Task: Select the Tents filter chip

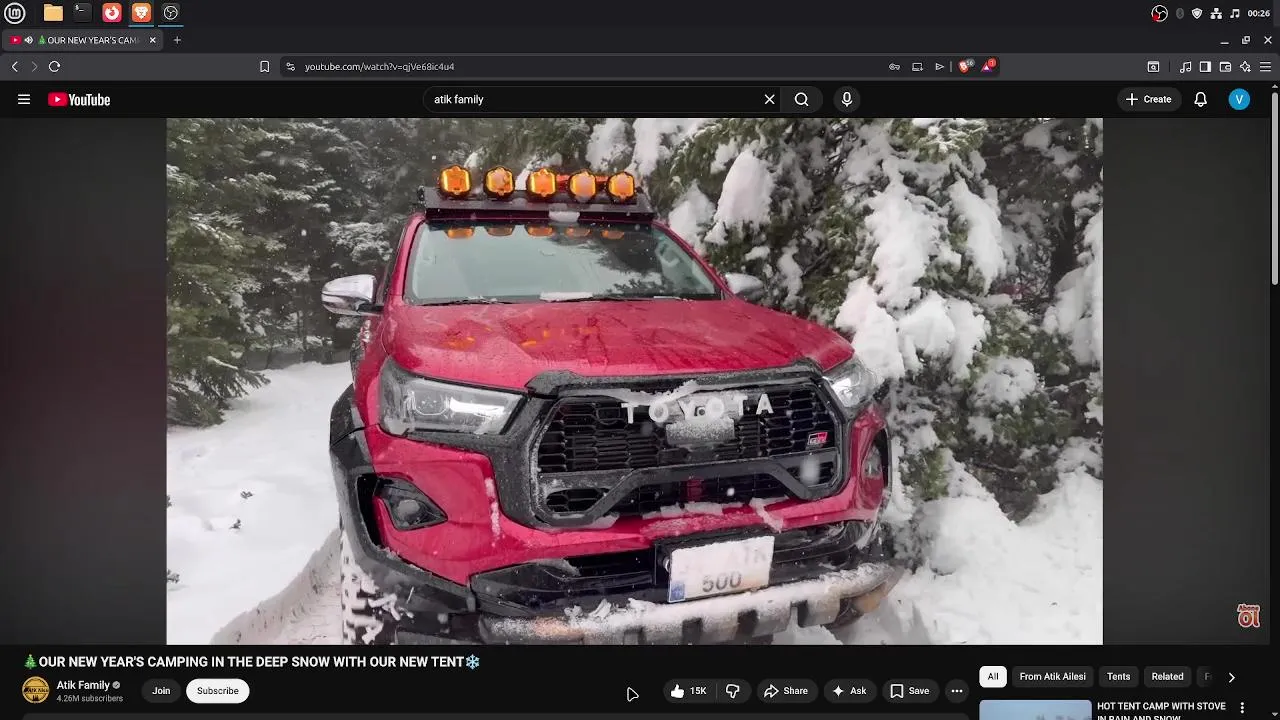Action: [1118, 676]
